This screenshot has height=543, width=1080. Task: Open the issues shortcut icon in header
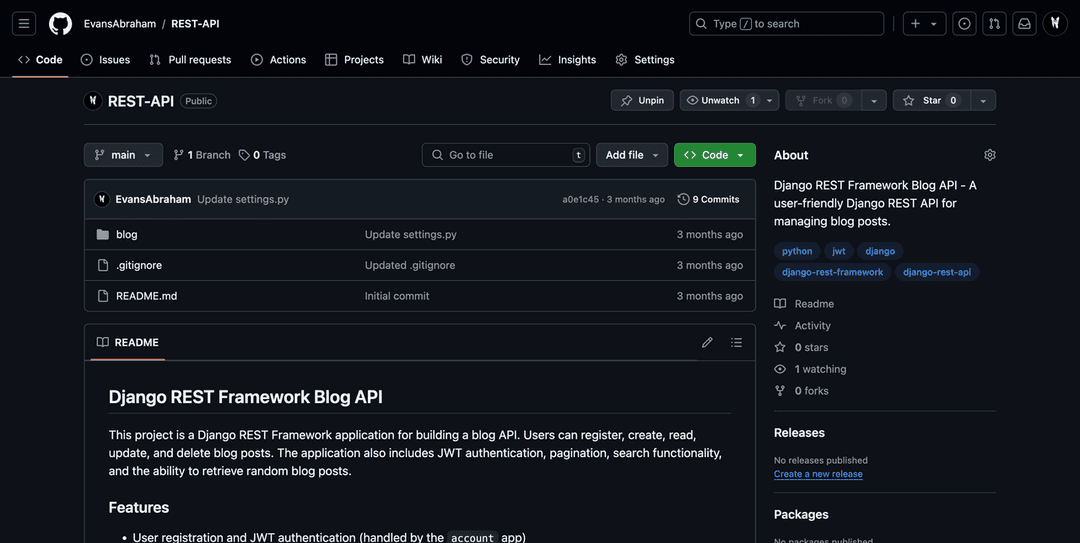(964, 23)
